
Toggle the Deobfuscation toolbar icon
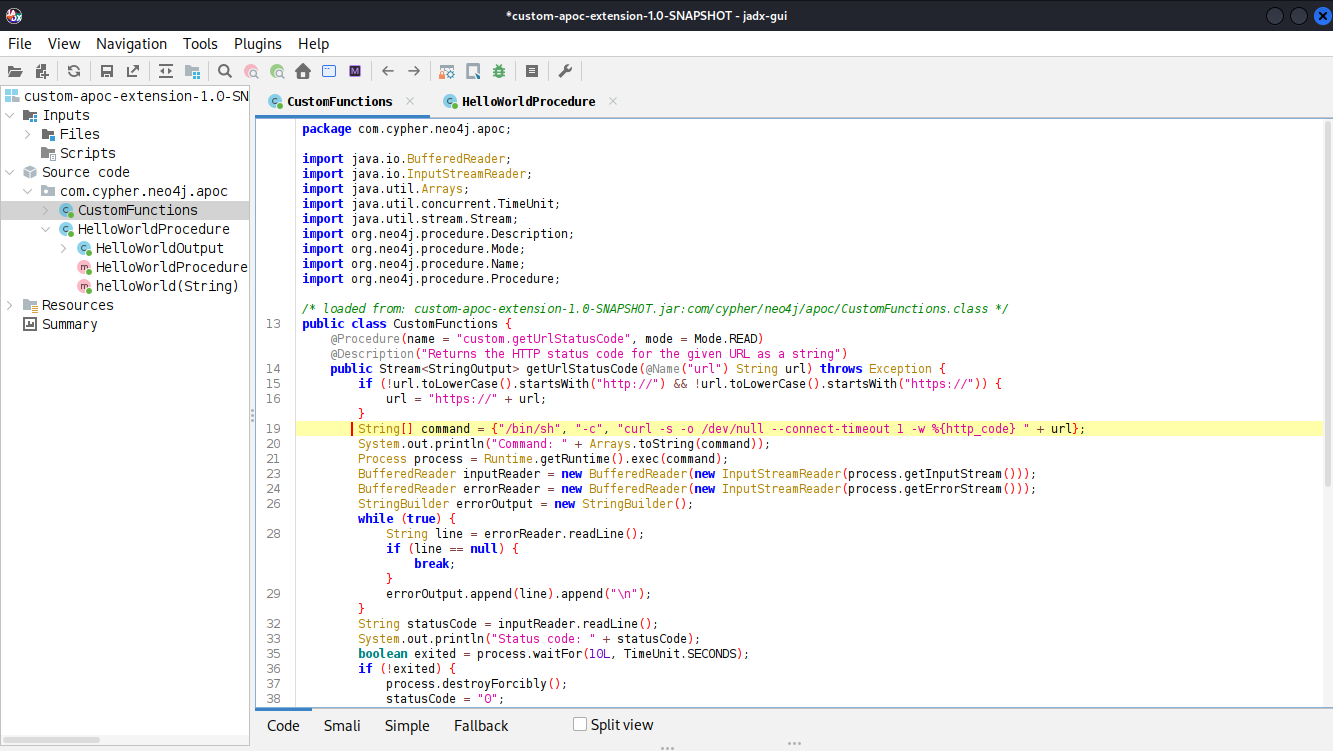(447, 71)
